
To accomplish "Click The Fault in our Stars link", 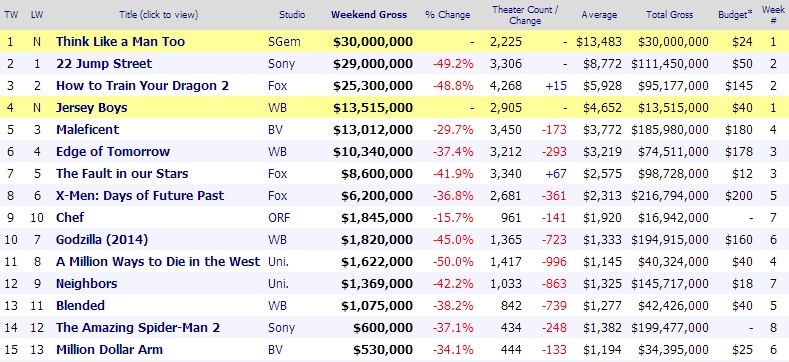I will coord(122,174).
